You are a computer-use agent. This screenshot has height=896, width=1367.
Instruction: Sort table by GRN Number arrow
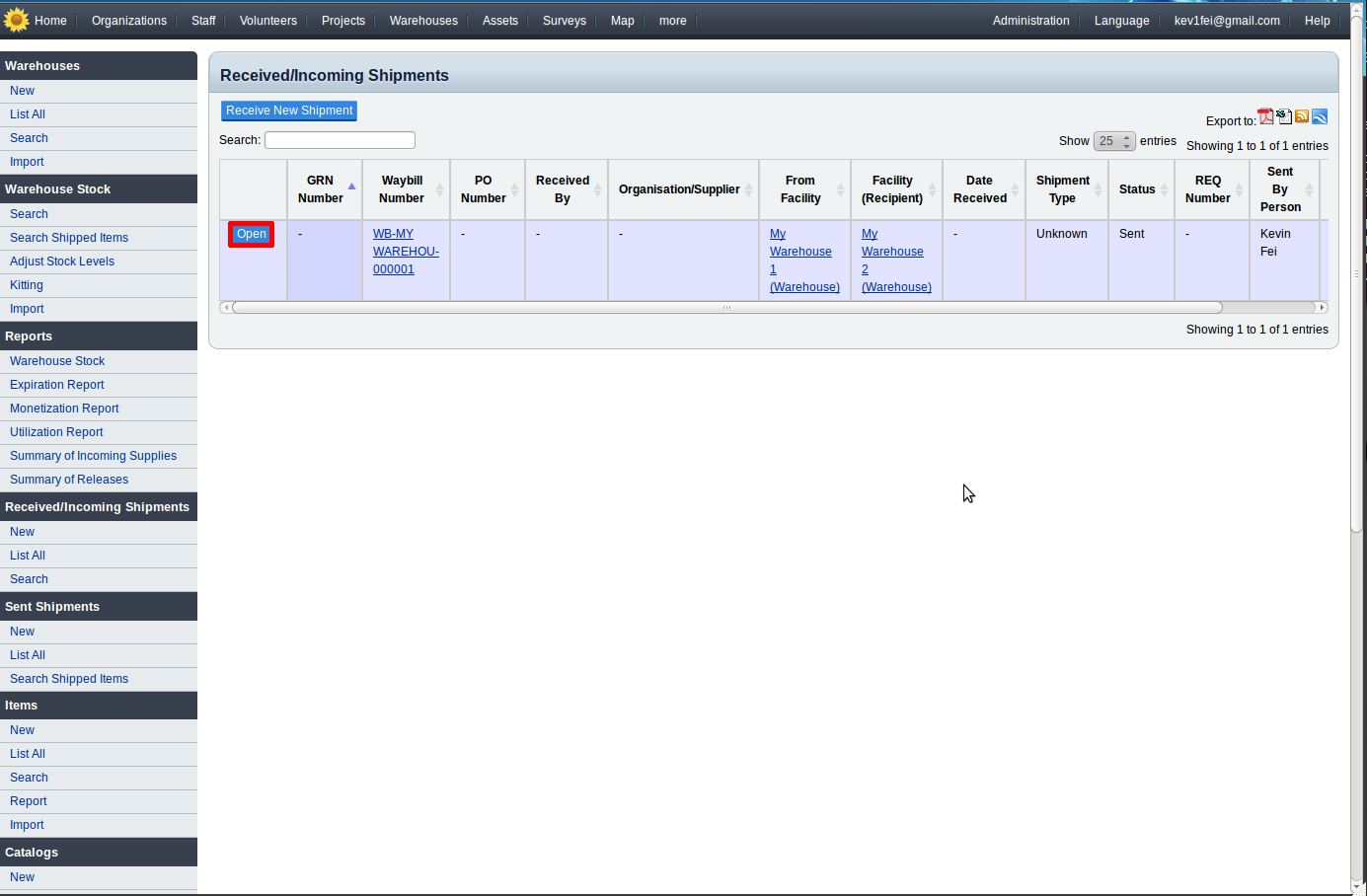(351, 187)
